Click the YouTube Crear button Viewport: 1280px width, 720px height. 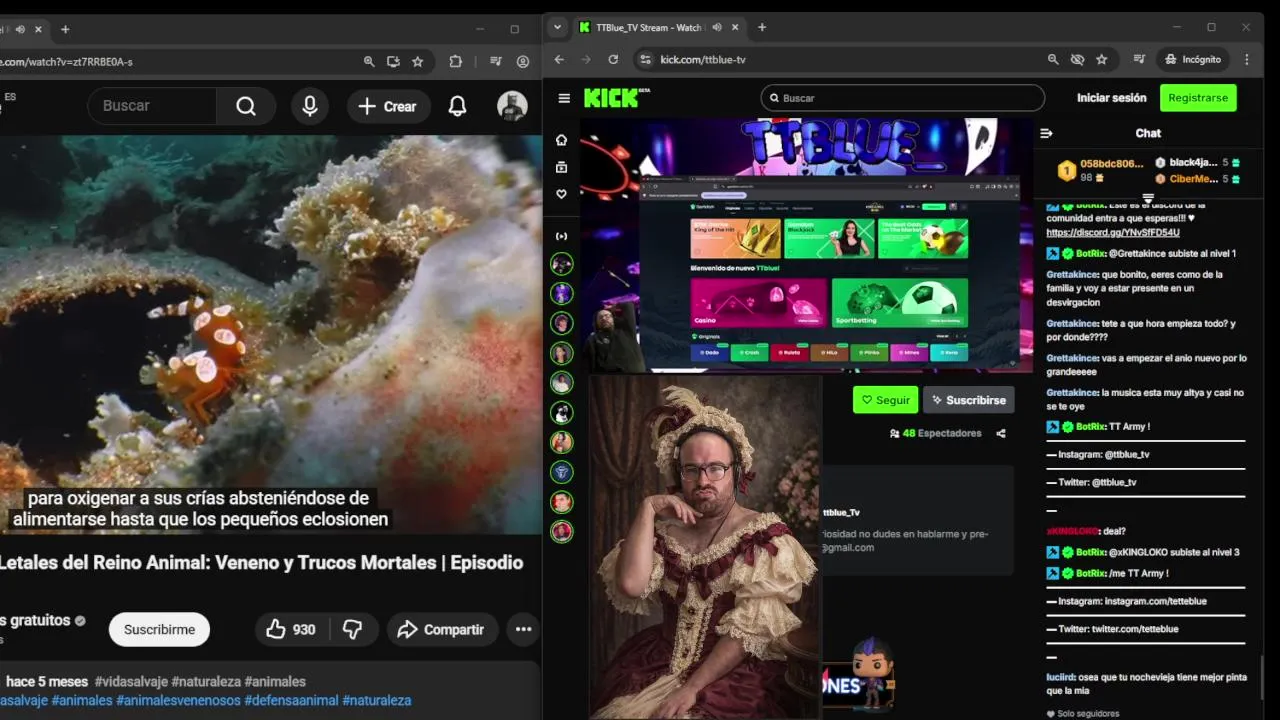[388, 106]
